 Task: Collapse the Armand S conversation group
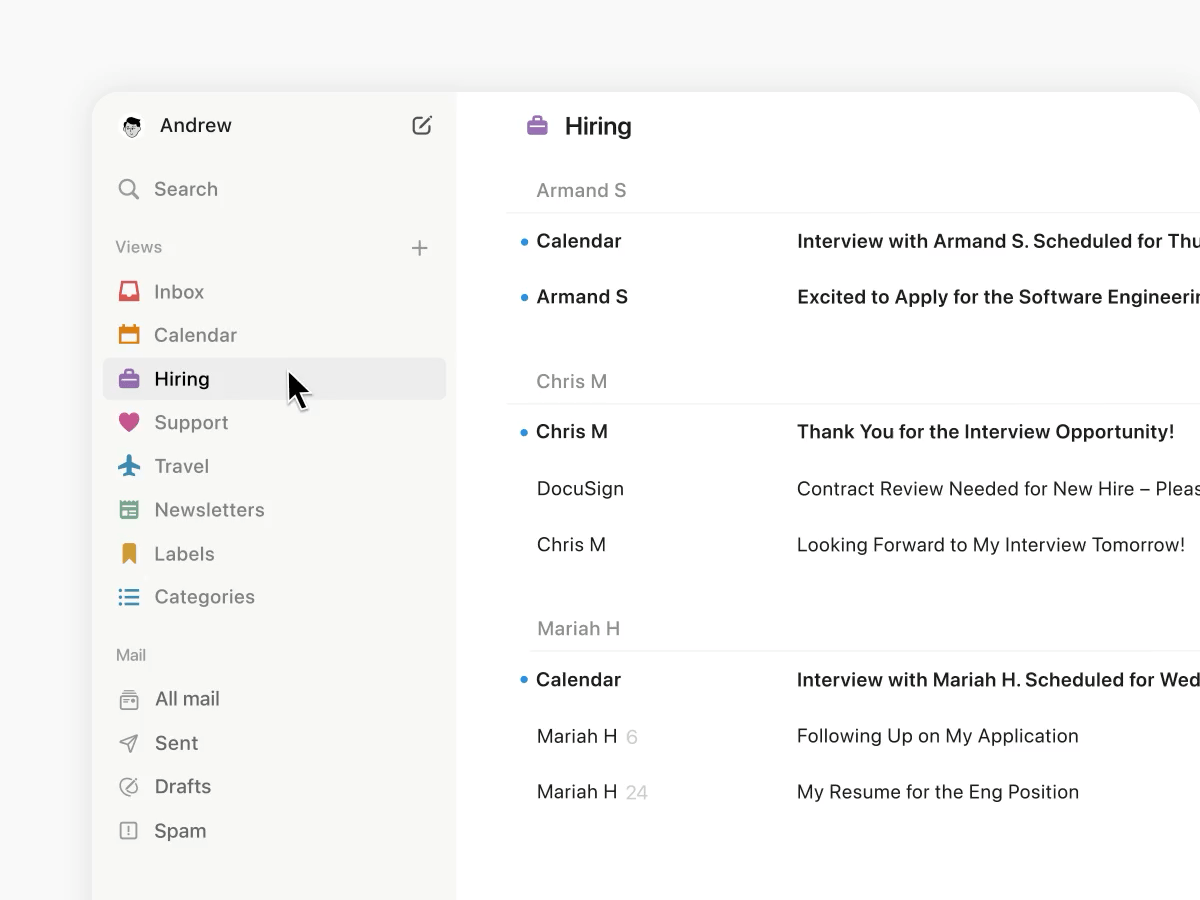581,190
